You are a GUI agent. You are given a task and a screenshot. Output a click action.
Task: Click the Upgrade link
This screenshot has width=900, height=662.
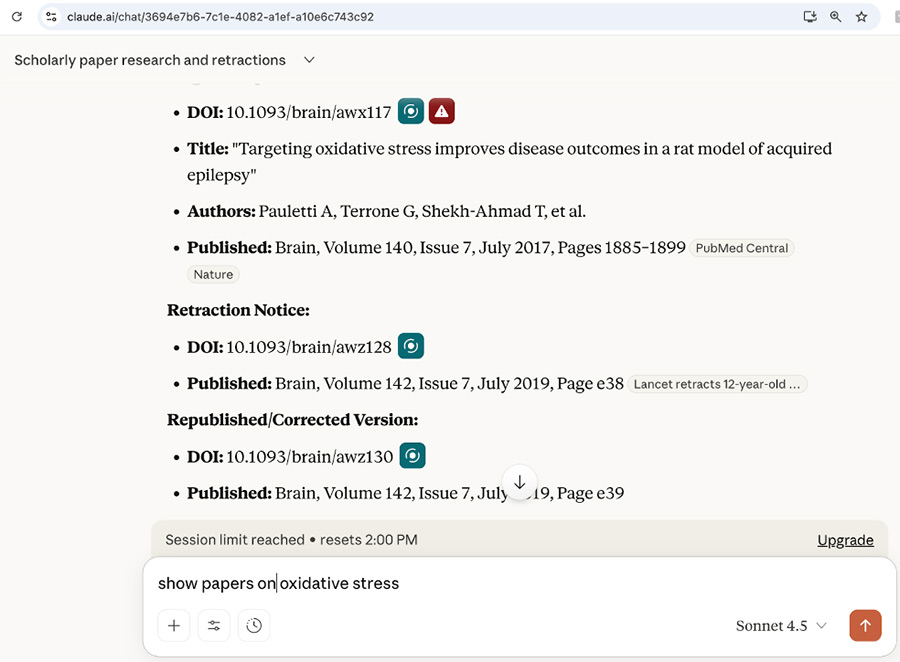[x=845, y=540]
